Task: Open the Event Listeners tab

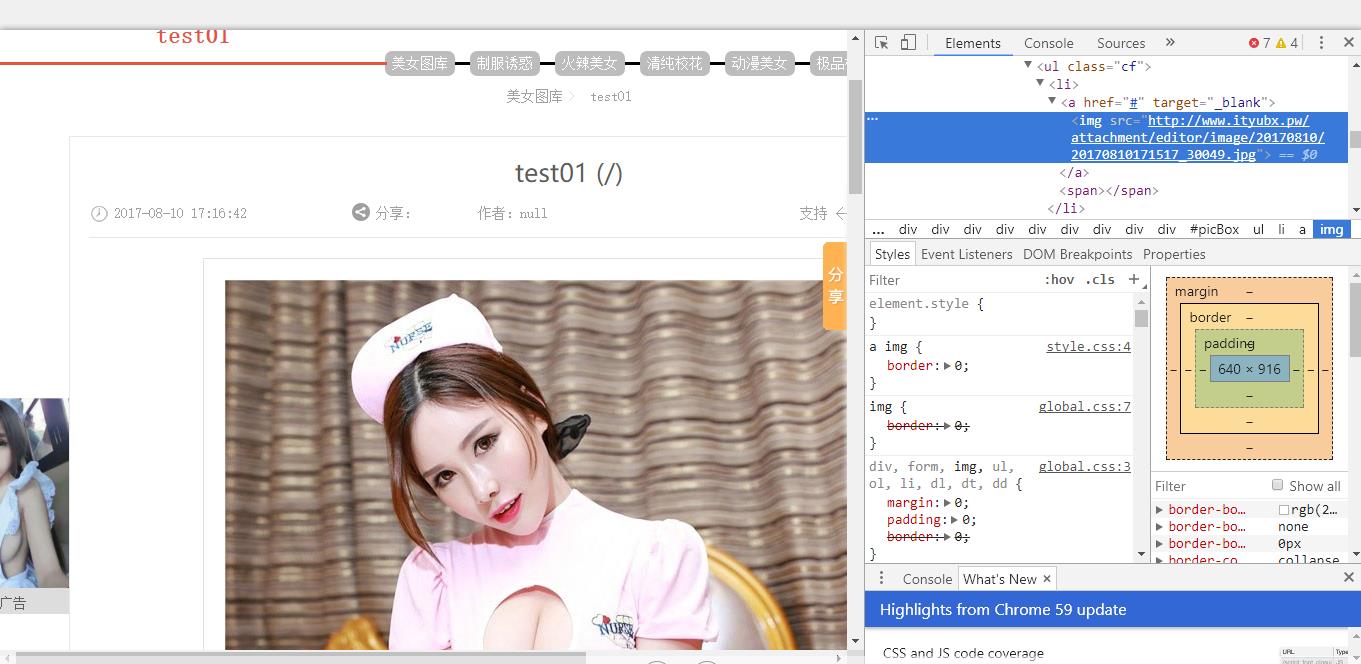Action: (966, 254)
